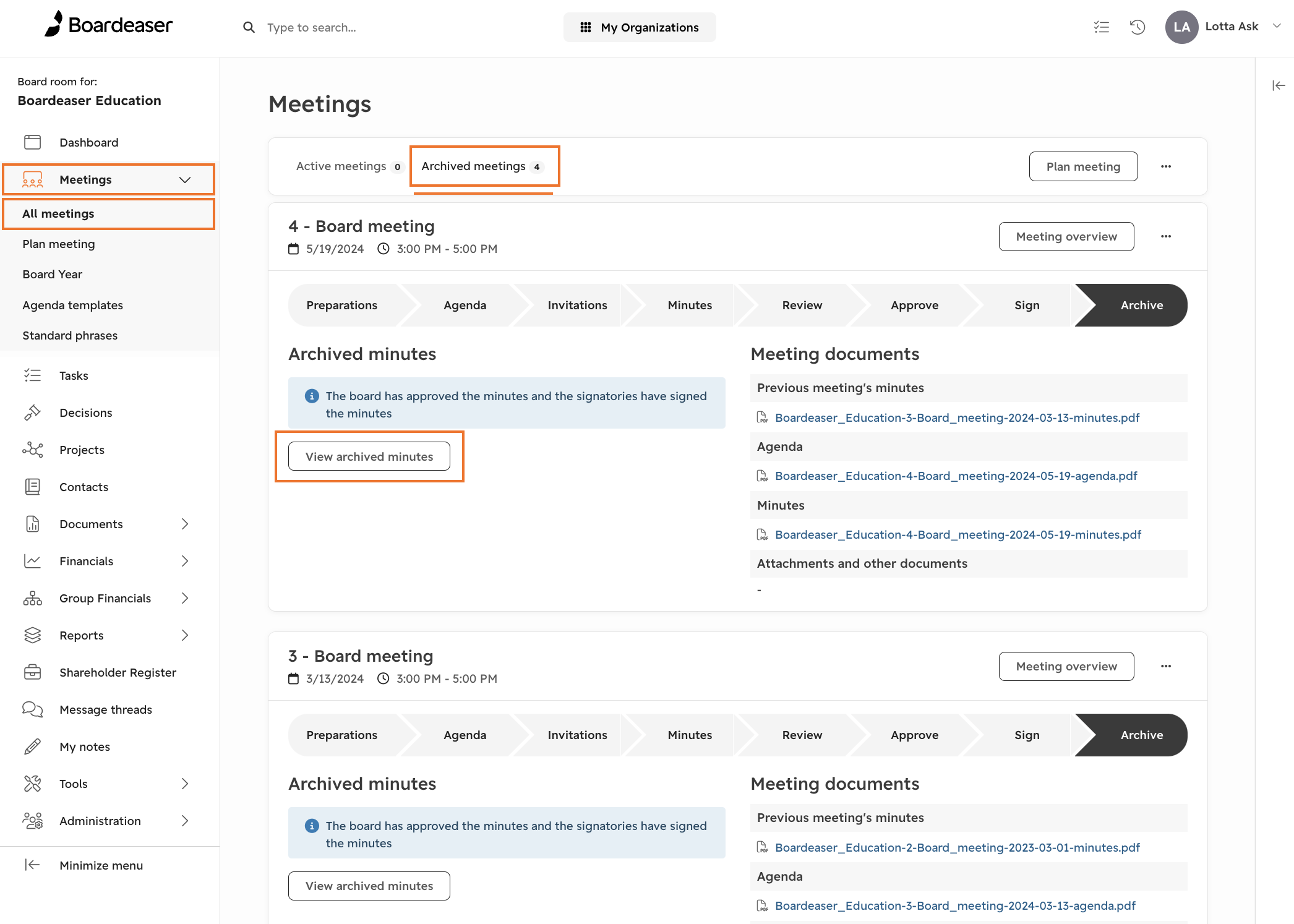
Task: Expand the Financials submenu arrow
Action: (x=184, y=561)
